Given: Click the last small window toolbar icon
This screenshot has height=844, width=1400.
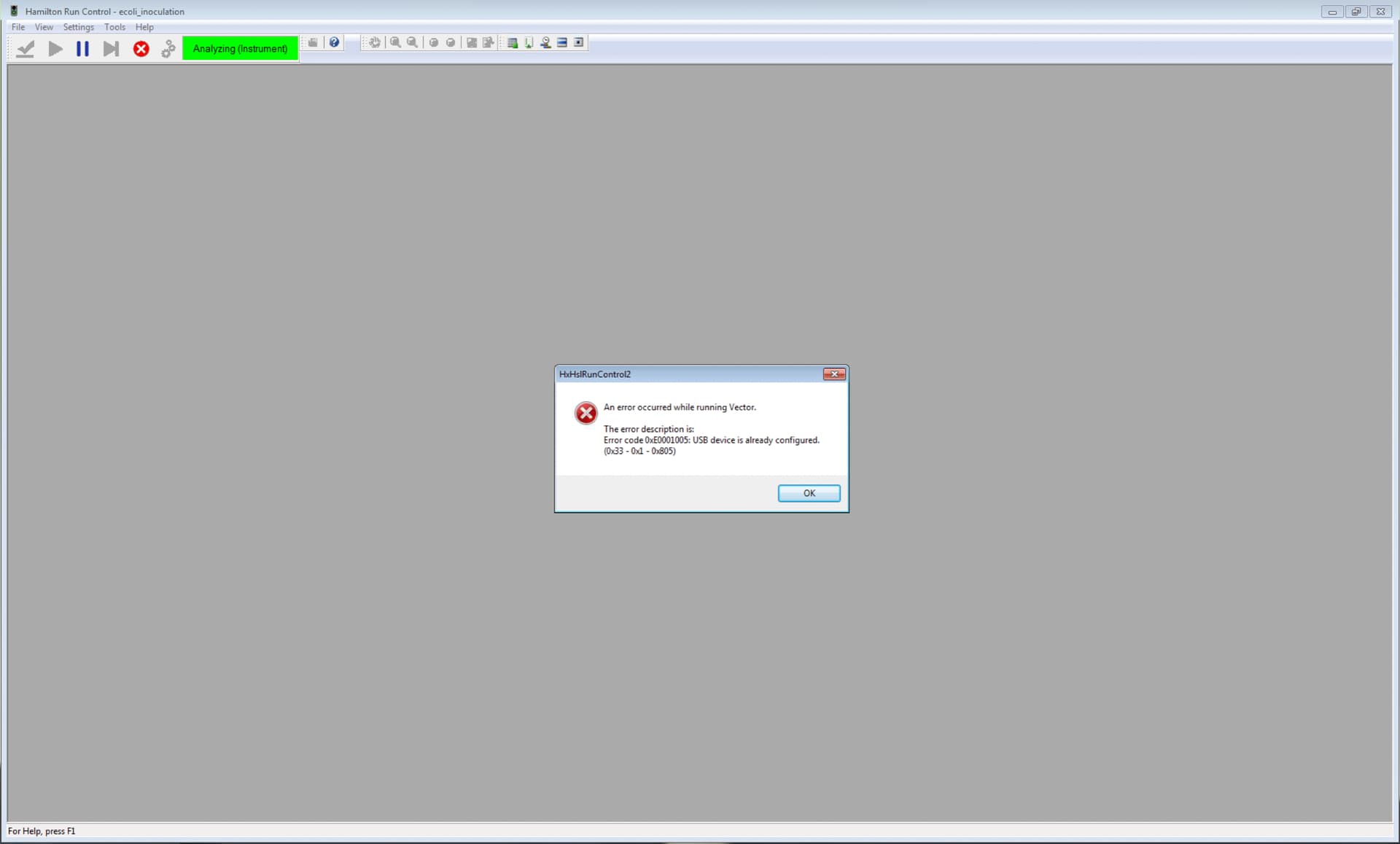Looking at the screenshot, I should coord(579,42).
